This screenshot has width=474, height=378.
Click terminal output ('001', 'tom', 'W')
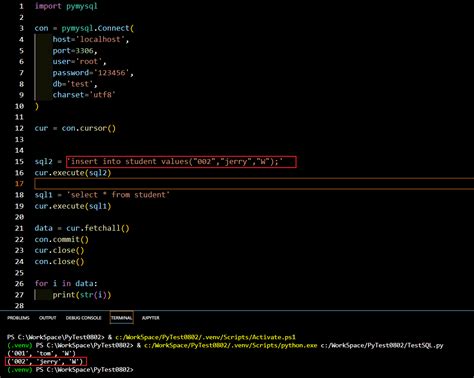pyautogui.click(x=41, y=353)
